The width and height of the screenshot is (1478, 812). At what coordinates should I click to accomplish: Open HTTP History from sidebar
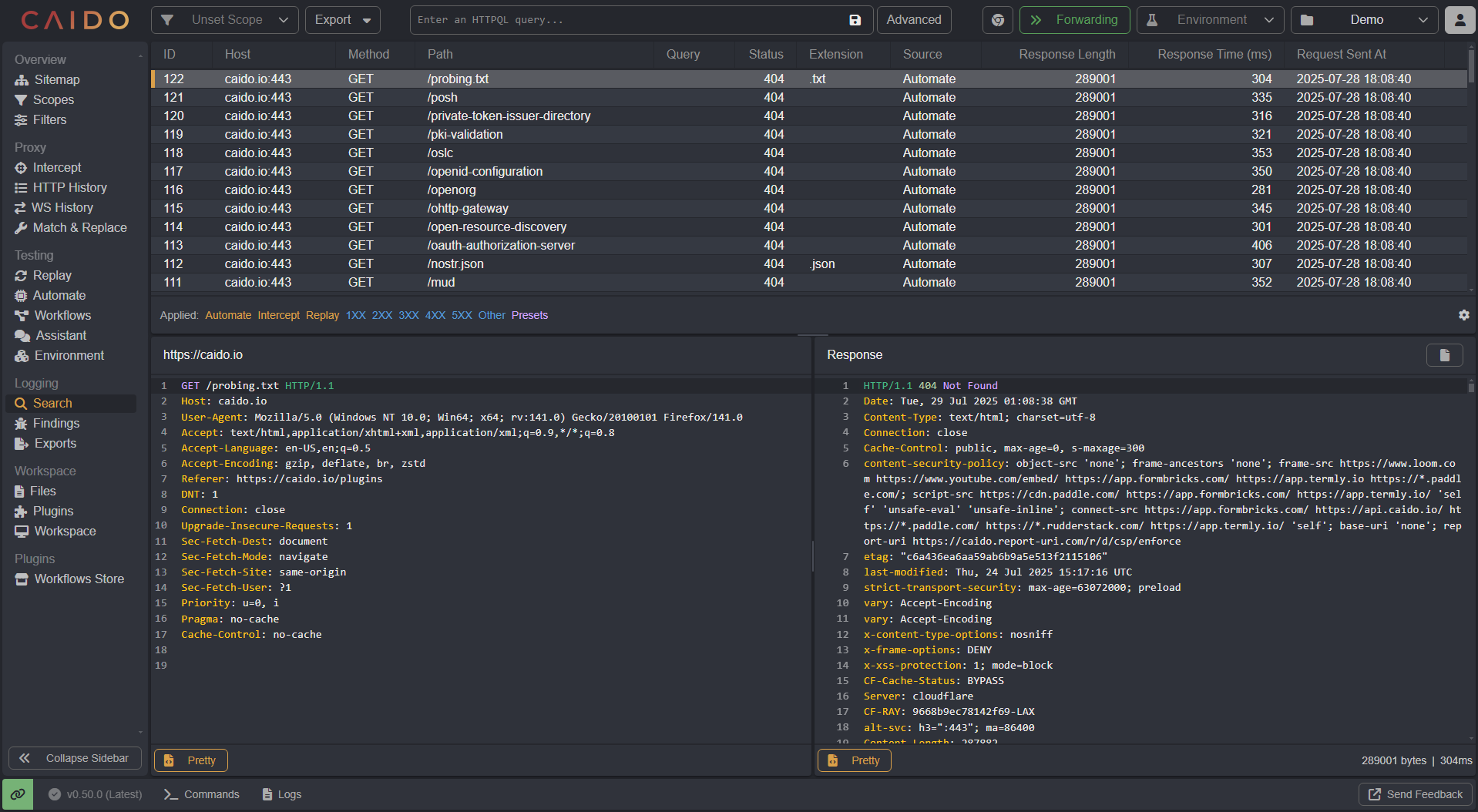point(69,187)
